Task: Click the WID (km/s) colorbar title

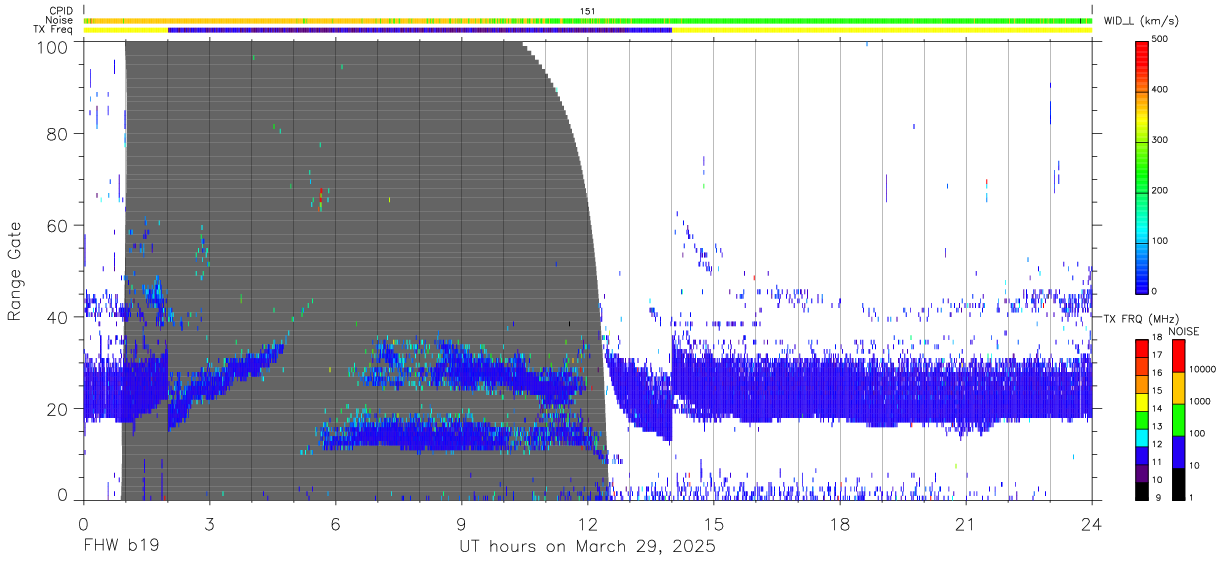Action: tap(1140, 21)
